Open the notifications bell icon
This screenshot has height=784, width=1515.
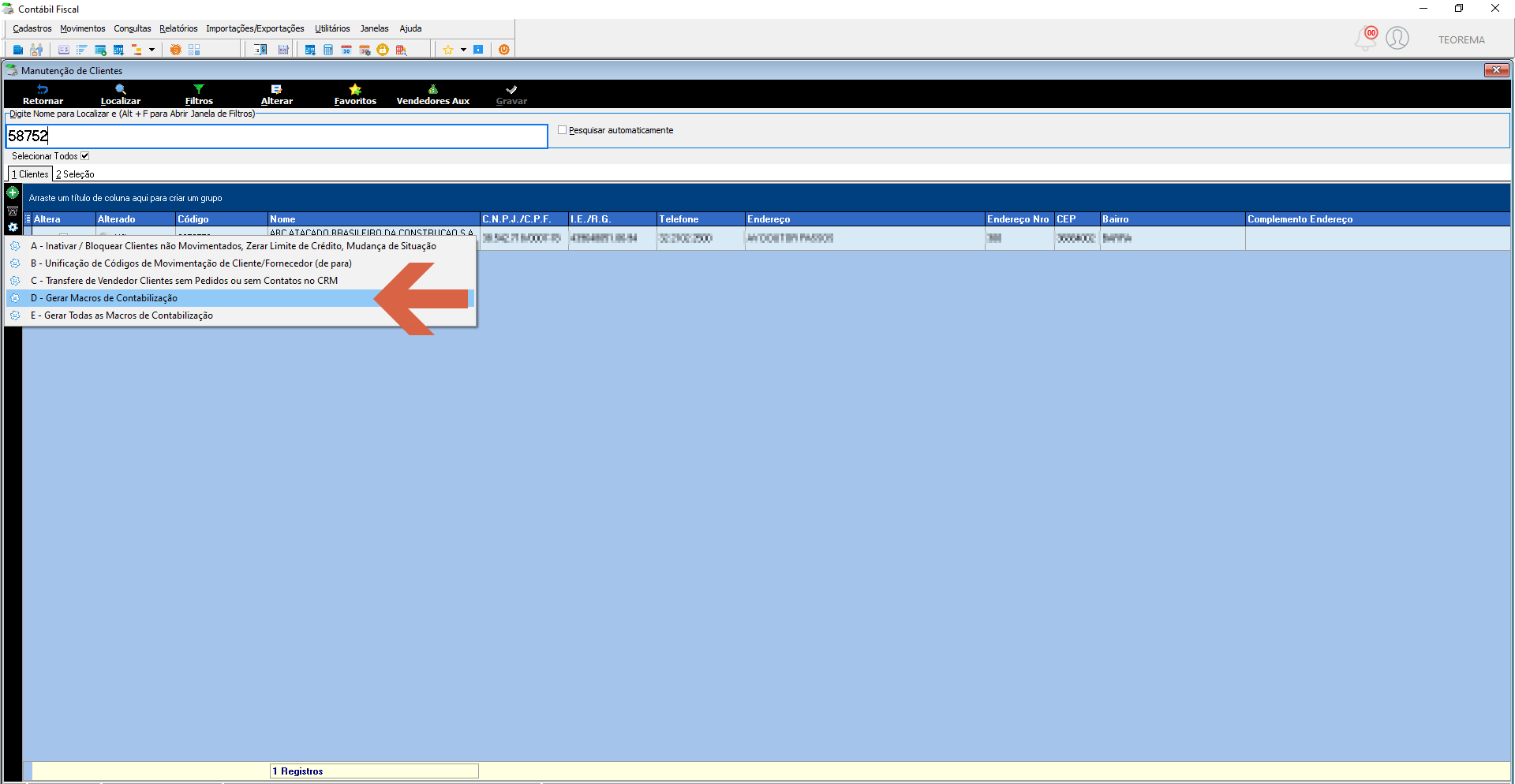point(1366,38)
